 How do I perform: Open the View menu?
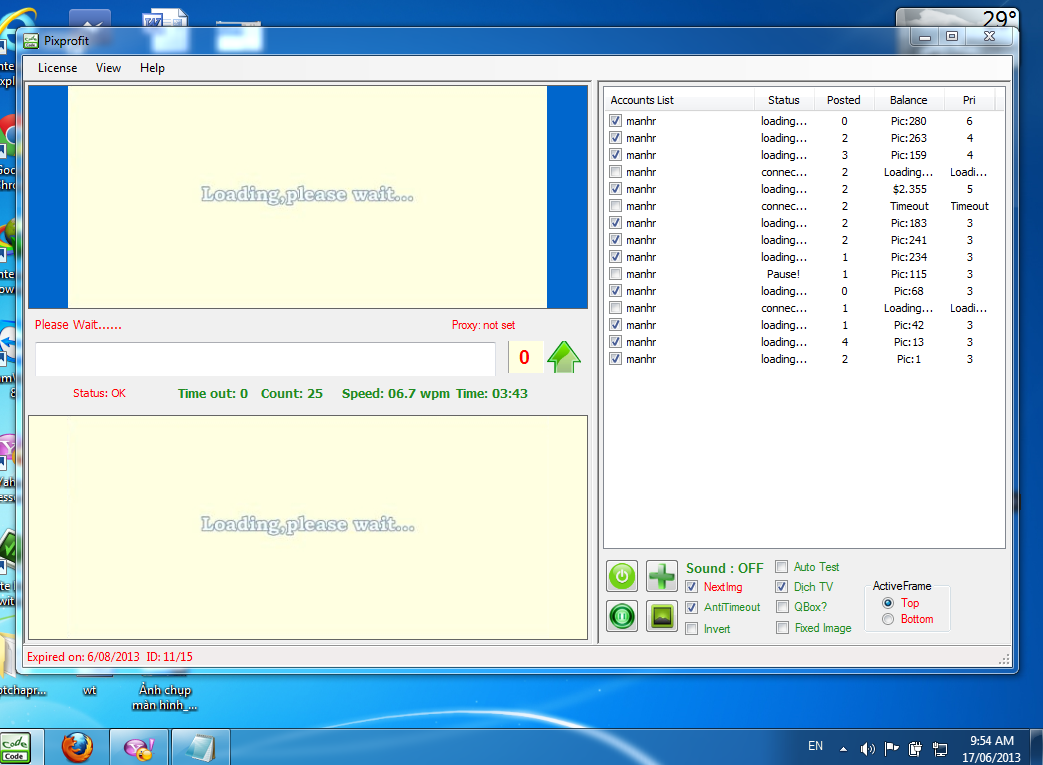point(108,68)
